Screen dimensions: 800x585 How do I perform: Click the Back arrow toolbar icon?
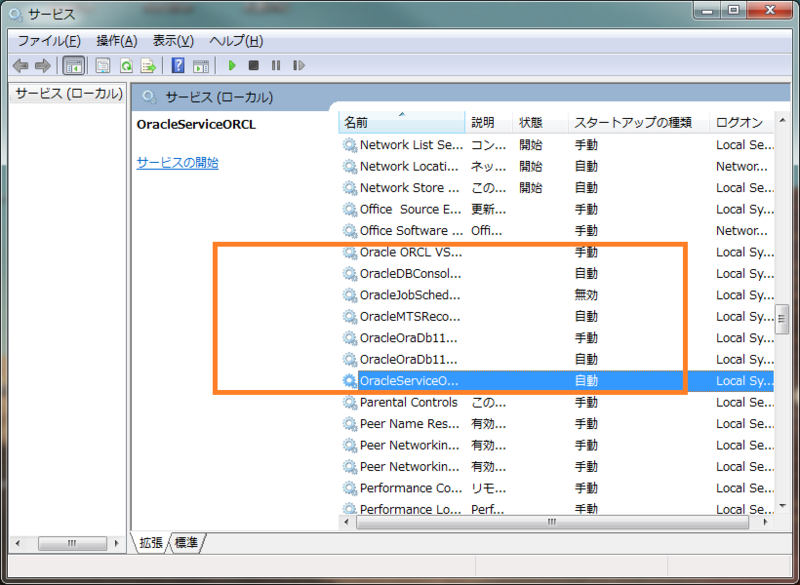coord(20,65)
